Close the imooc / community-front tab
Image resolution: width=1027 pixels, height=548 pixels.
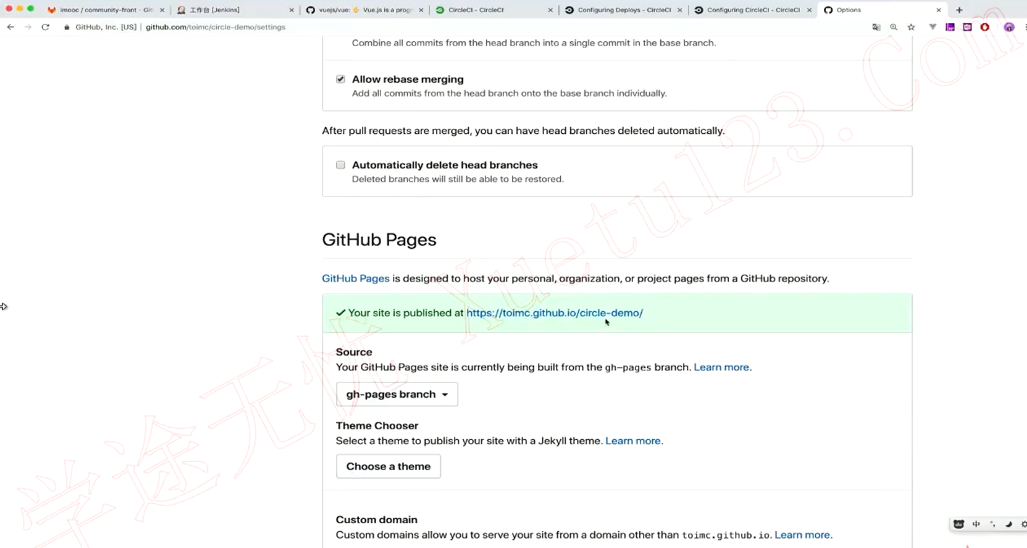[162, 10]
